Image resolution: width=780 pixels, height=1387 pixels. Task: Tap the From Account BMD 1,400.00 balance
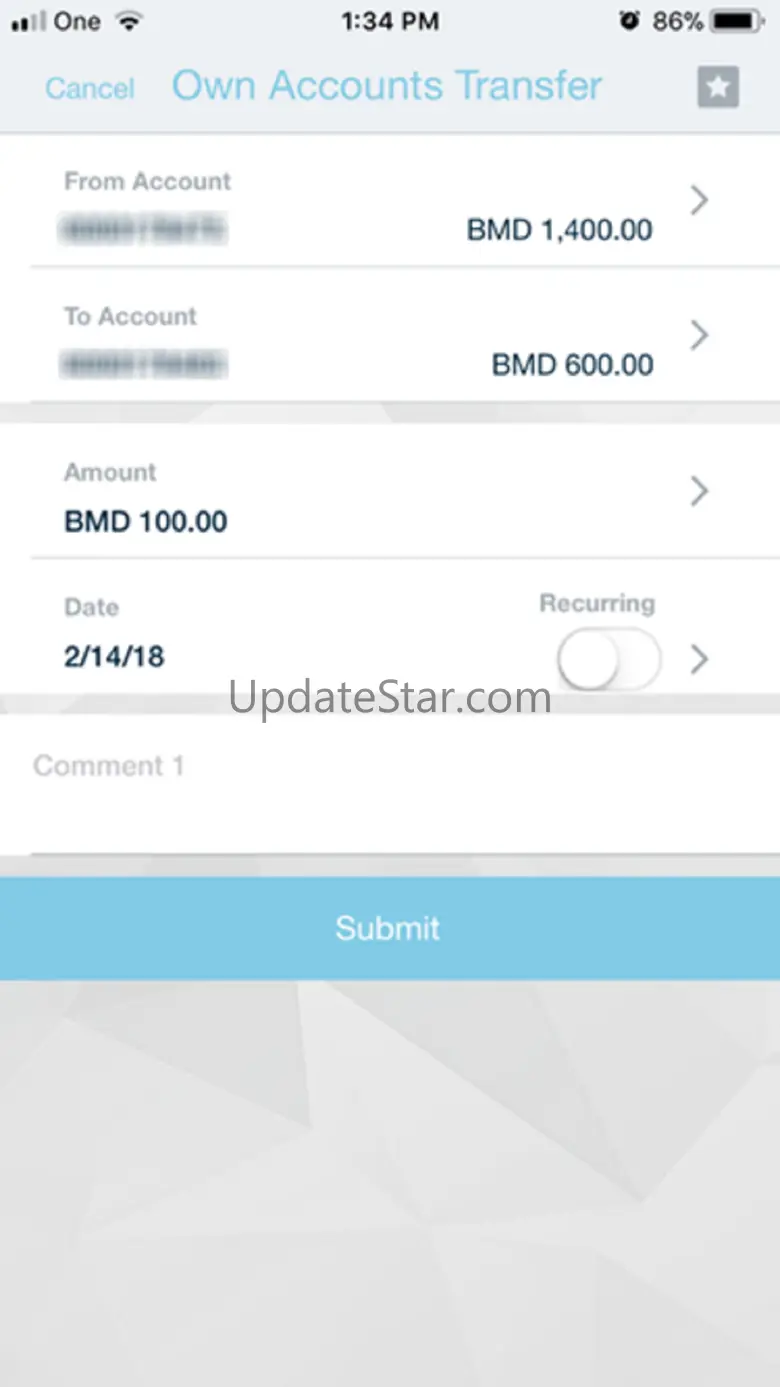point(560,230)
